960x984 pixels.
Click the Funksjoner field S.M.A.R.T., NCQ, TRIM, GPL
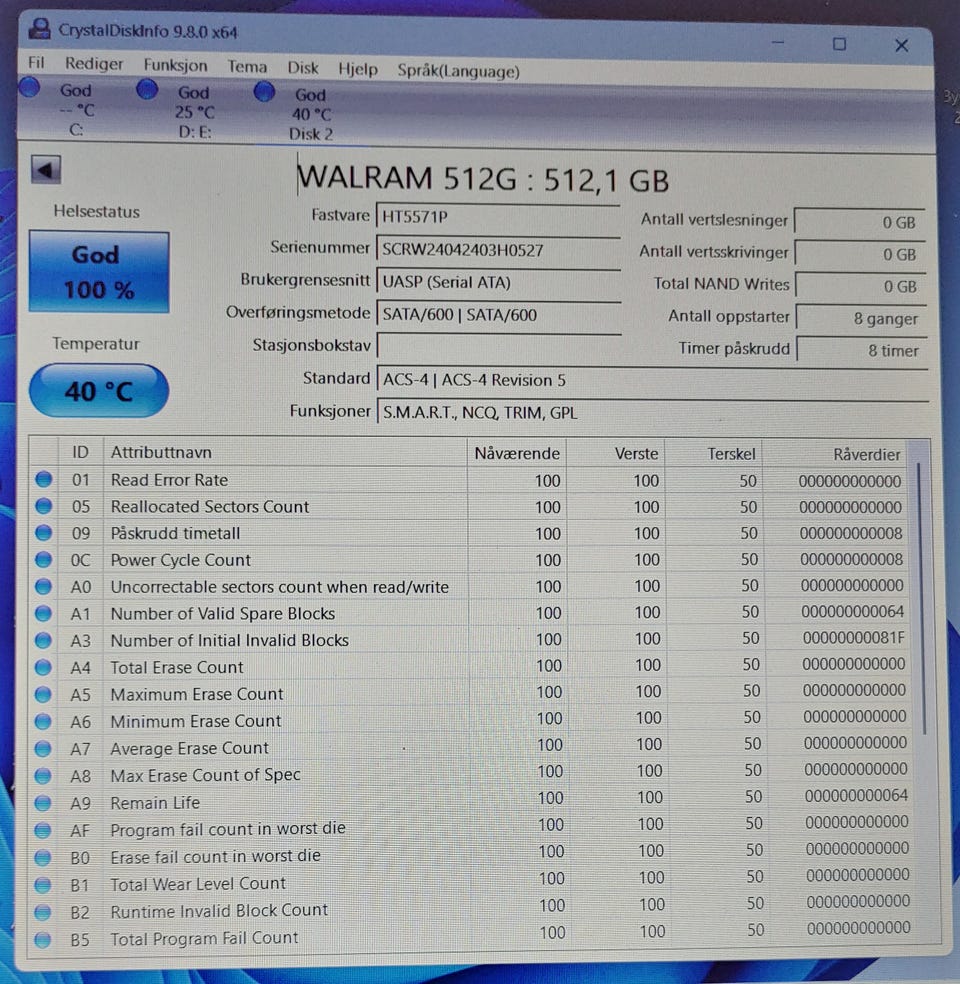coord(653,412)
